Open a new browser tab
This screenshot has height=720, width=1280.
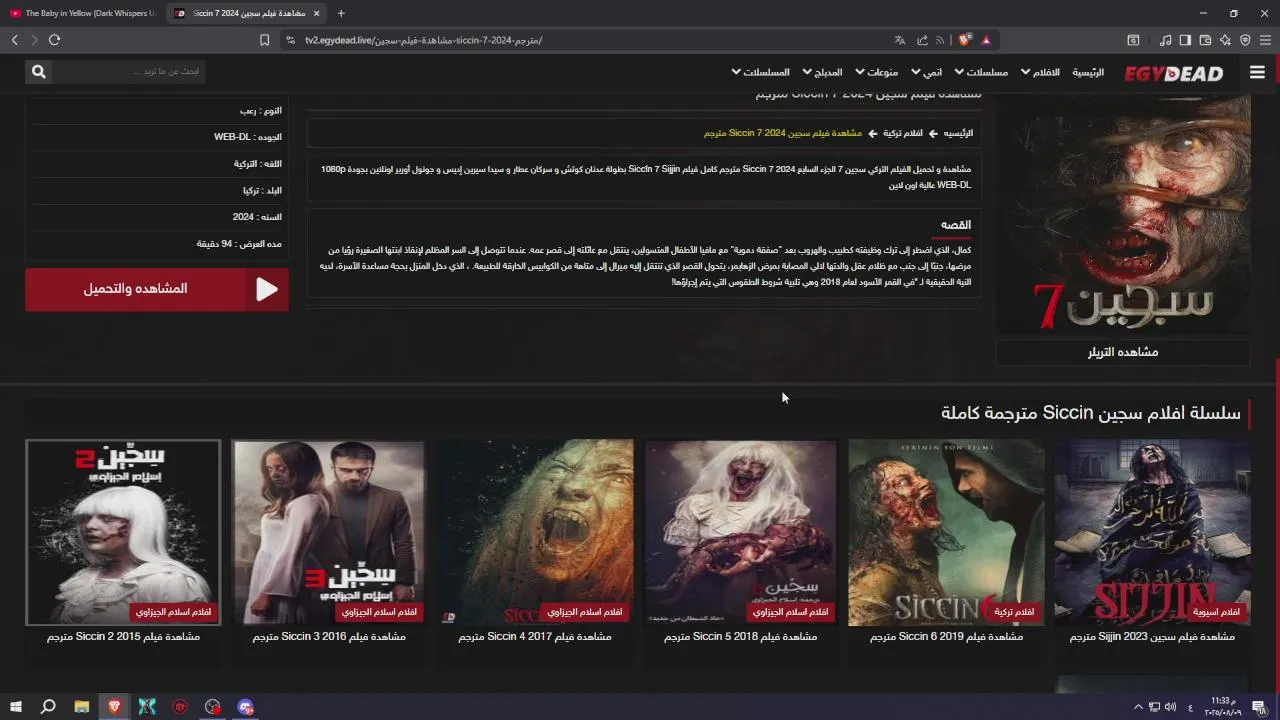point(341,13)
